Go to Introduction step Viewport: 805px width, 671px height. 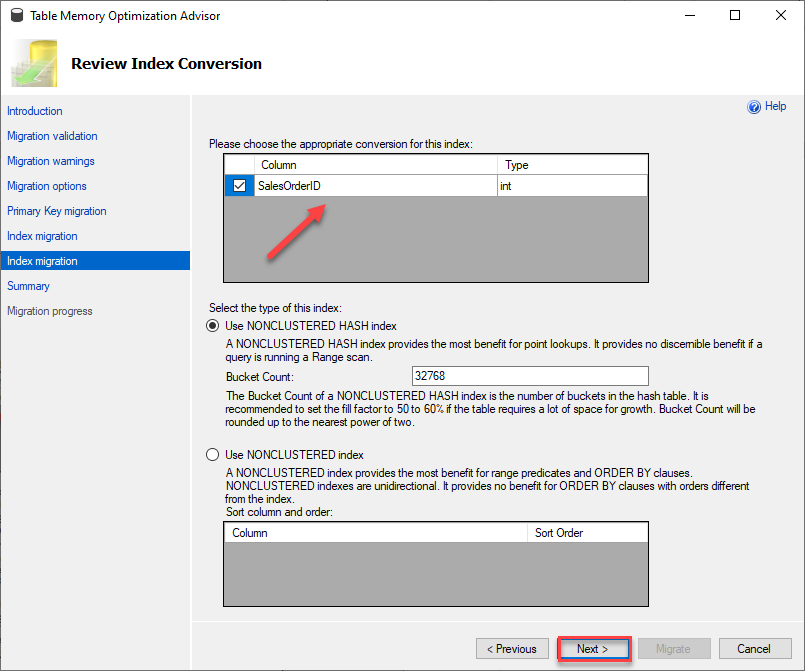click(35, 111)
